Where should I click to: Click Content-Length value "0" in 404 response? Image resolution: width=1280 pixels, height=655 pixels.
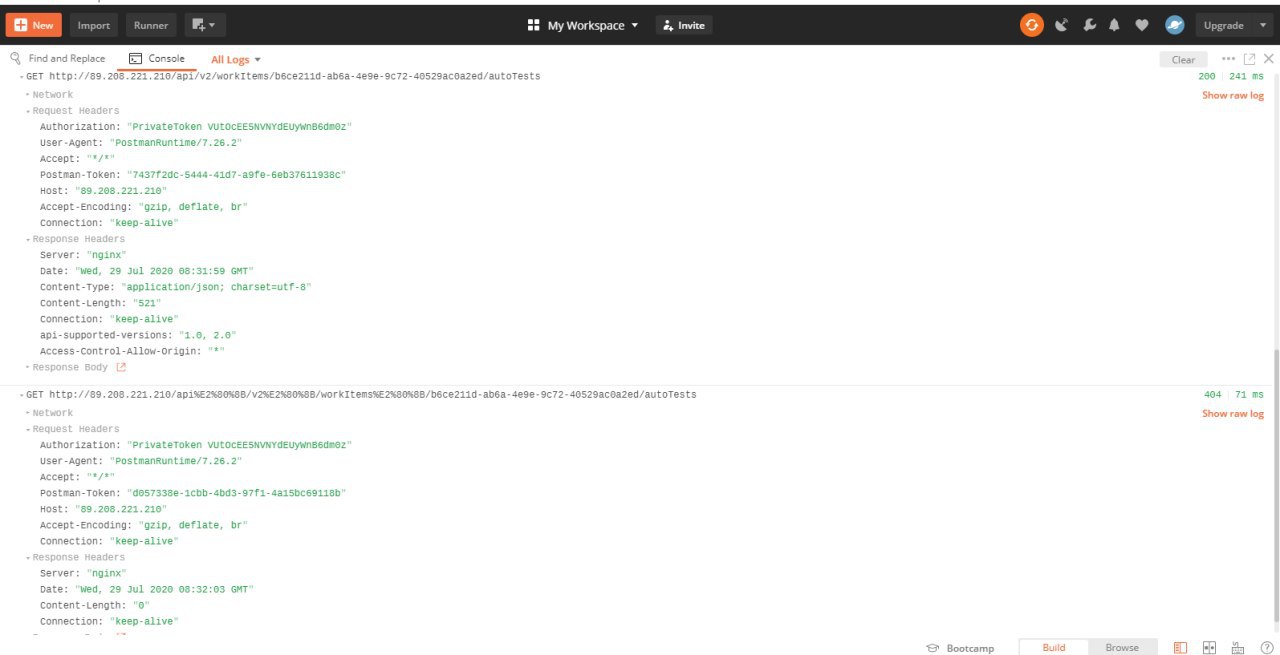[x=141, y=605]
